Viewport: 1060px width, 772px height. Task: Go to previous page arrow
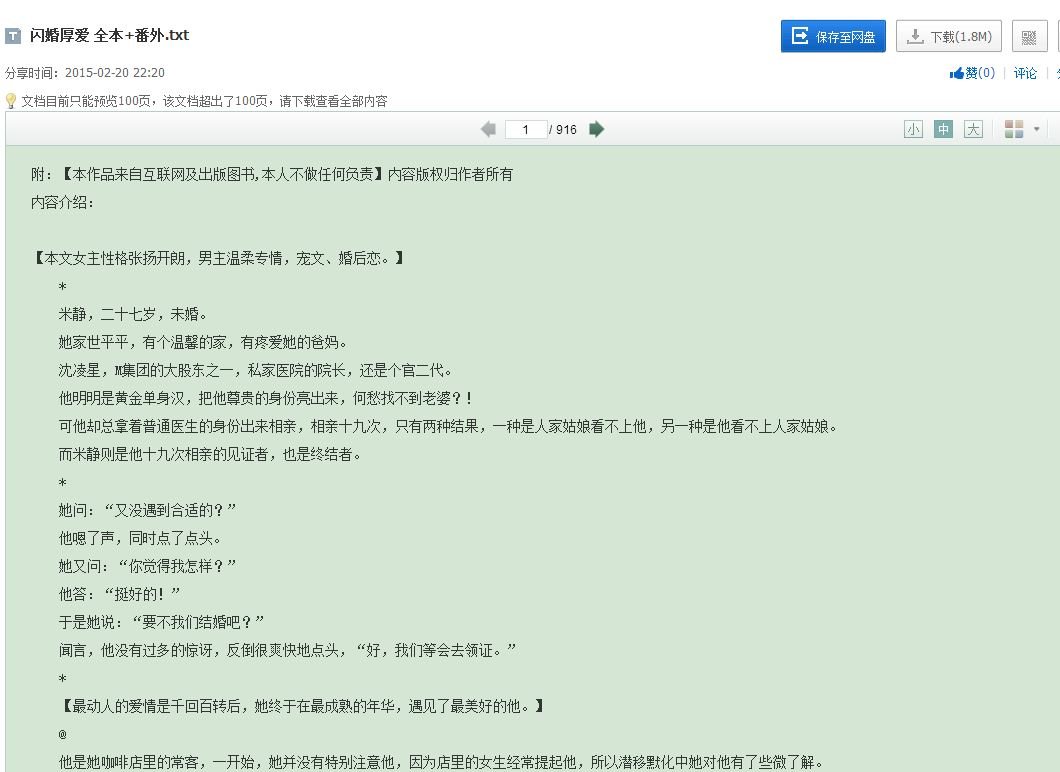click(488, 129)
